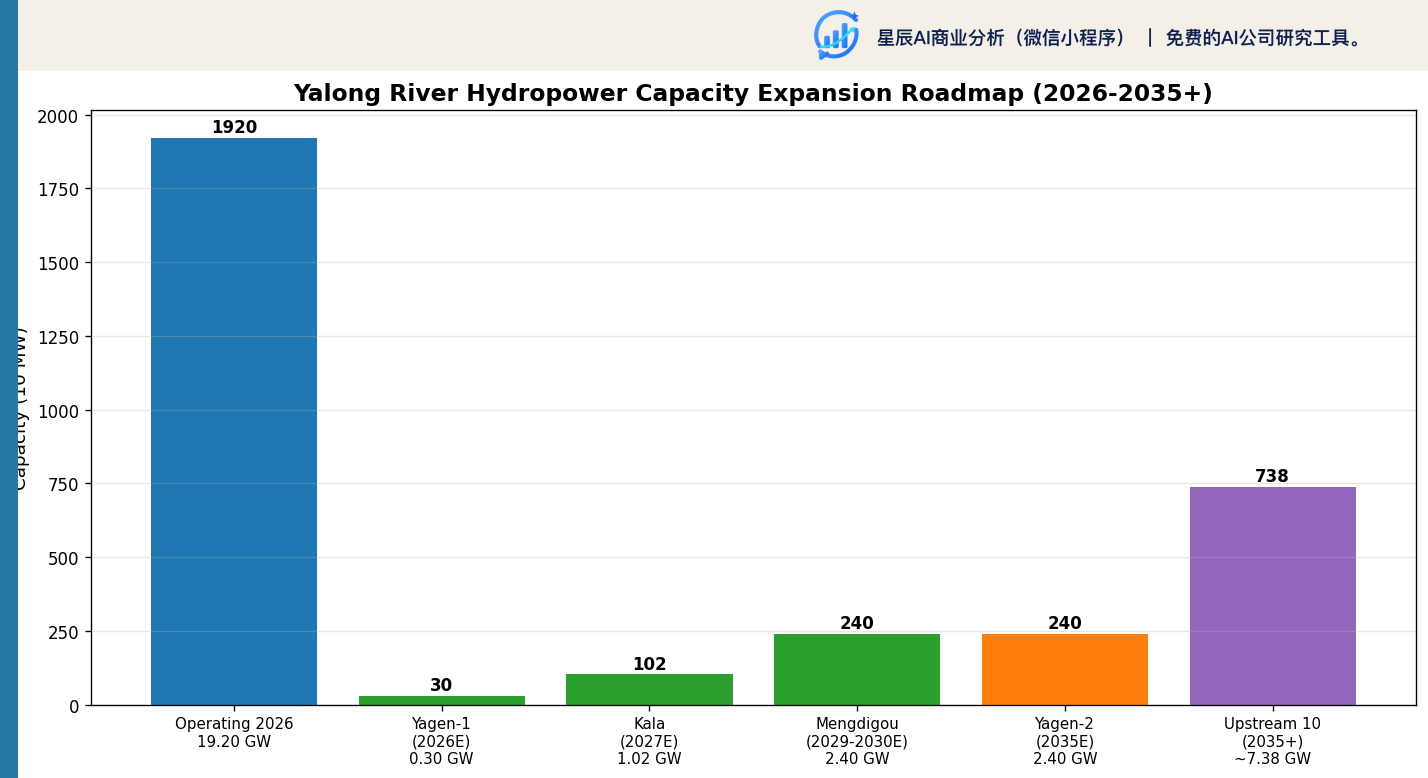Click the 1000 y-axis tick label
This screenshot has height=778, width=1428.
pos(59,411)
